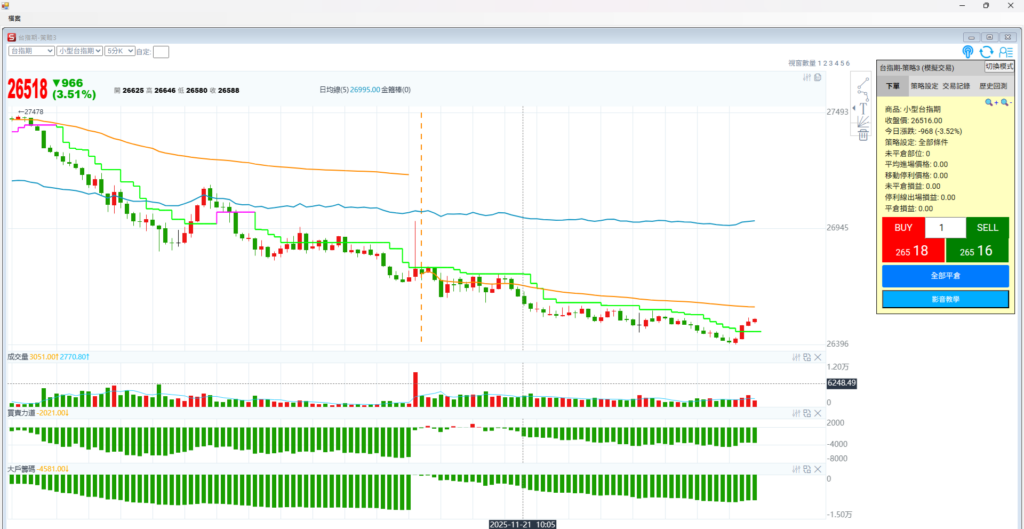Close the 大戶籌碼 indicator panel
Image resolution: width=1024 pixels, height=529 pixels.
[x=817, y=468]
